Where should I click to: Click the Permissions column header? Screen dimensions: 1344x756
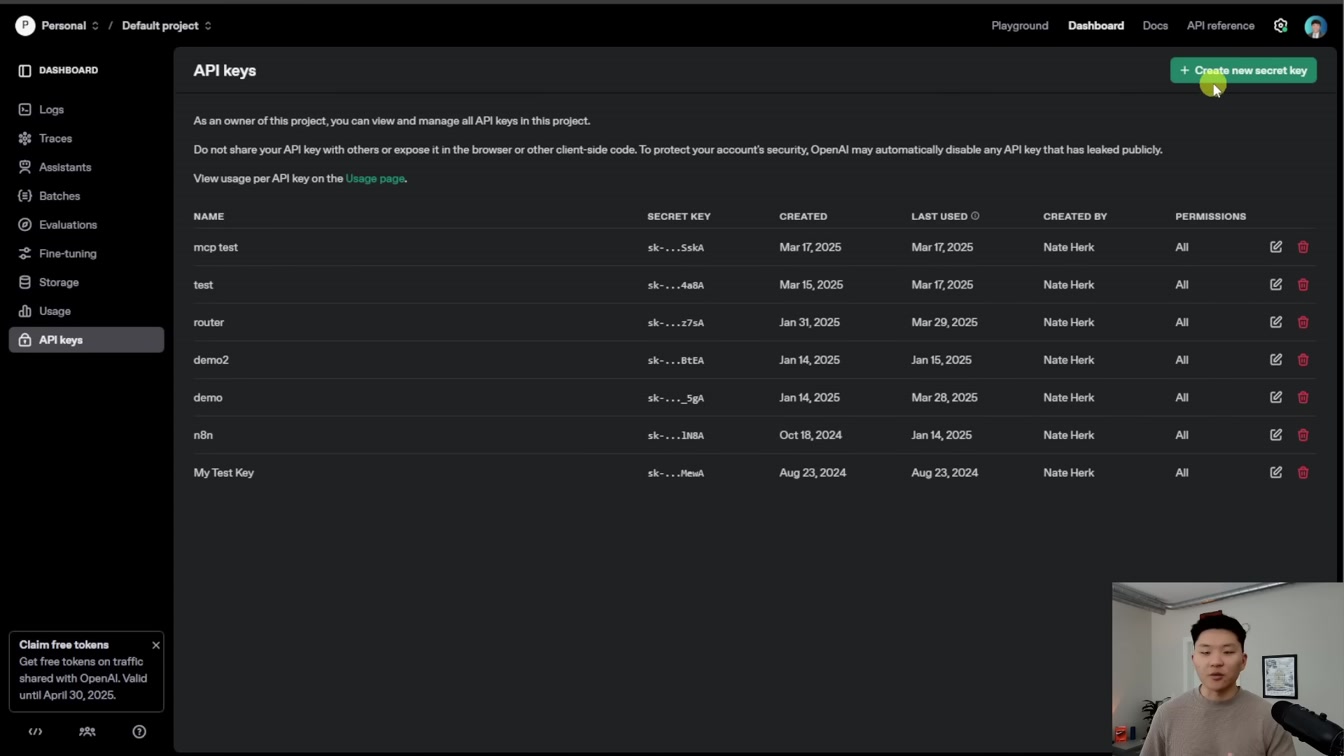1211,216
